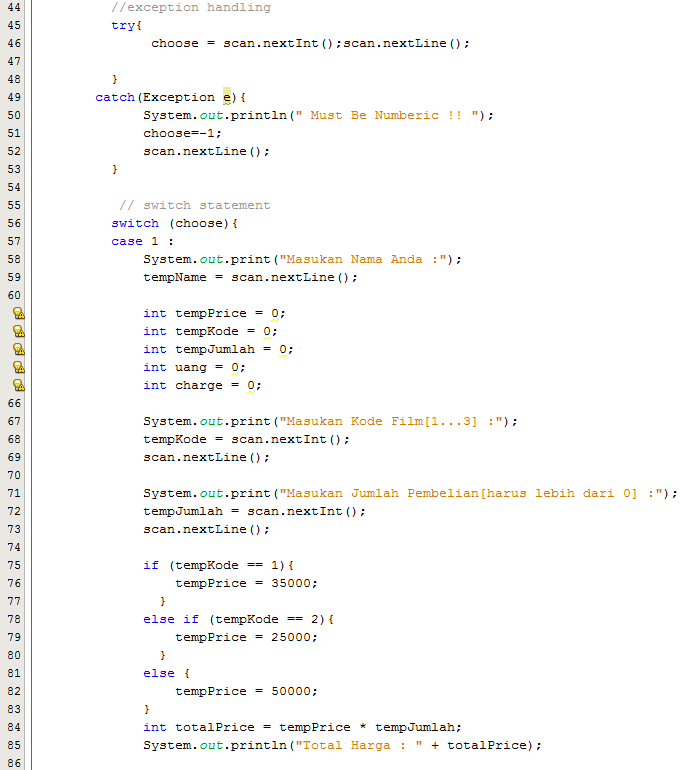
Task: Click "tempName" on line 59
Action: [x=175, y=277]
